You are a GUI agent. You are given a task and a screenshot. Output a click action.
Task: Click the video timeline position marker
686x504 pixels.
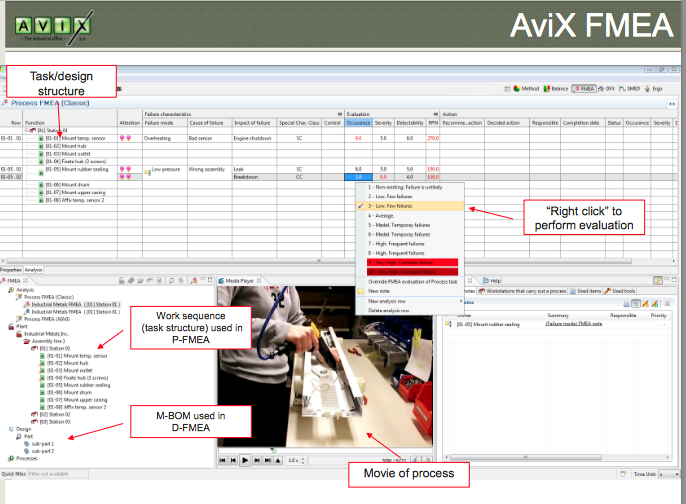point(273,449)
